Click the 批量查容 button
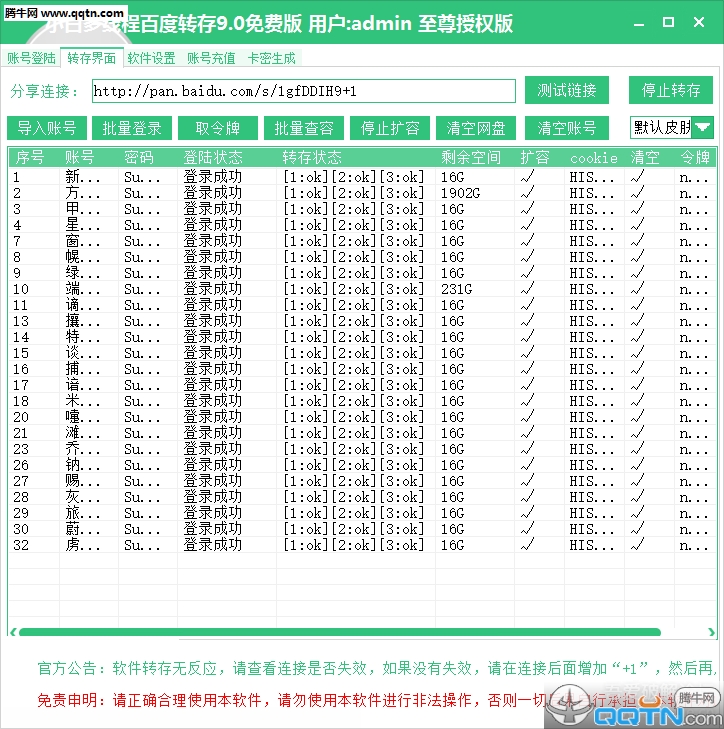 coord(304,128)
